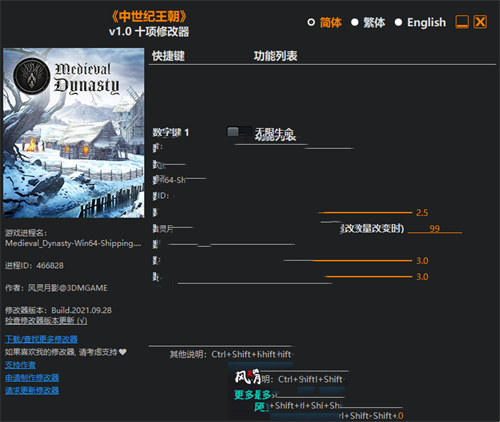Image resolution: width=500 pixels, height=422 pixels.
Task: Click the 其他说明: Ctrl+Shift note text
Action: coord(232,354)
